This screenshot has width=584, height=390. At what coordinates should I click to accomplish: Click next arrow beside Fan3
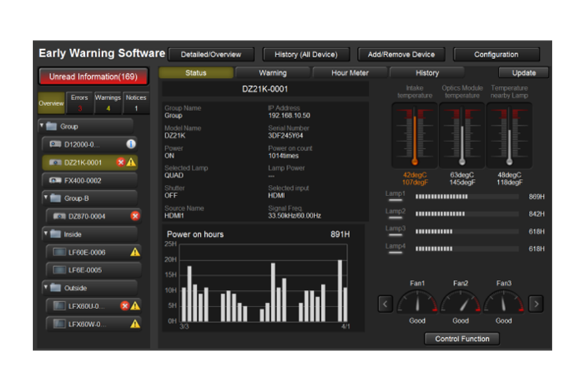(x=536, y=304)
